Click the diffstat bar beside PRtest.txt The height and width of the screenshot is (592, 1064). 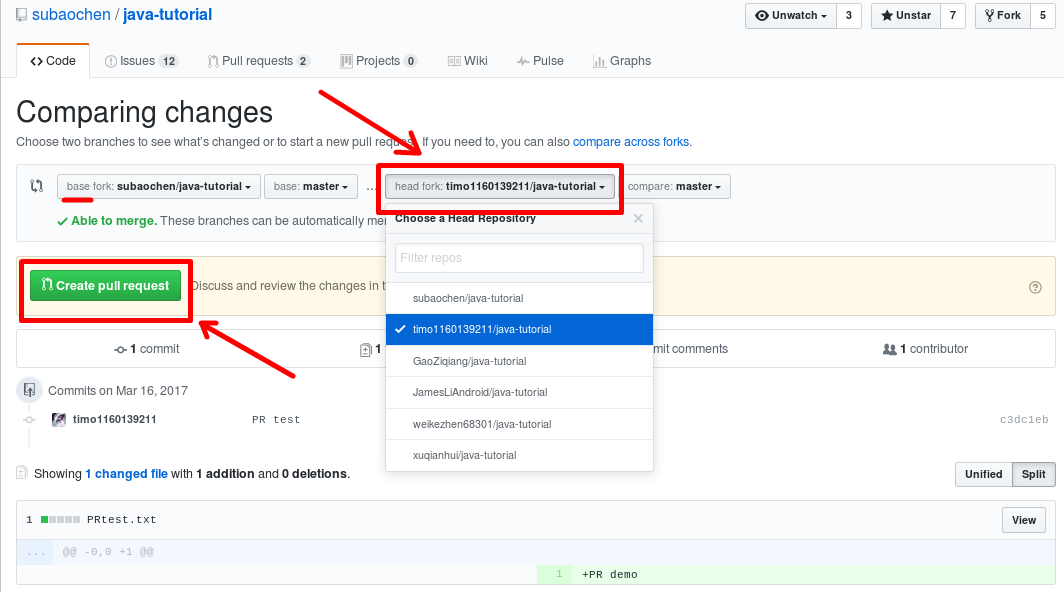coord(60,520)
